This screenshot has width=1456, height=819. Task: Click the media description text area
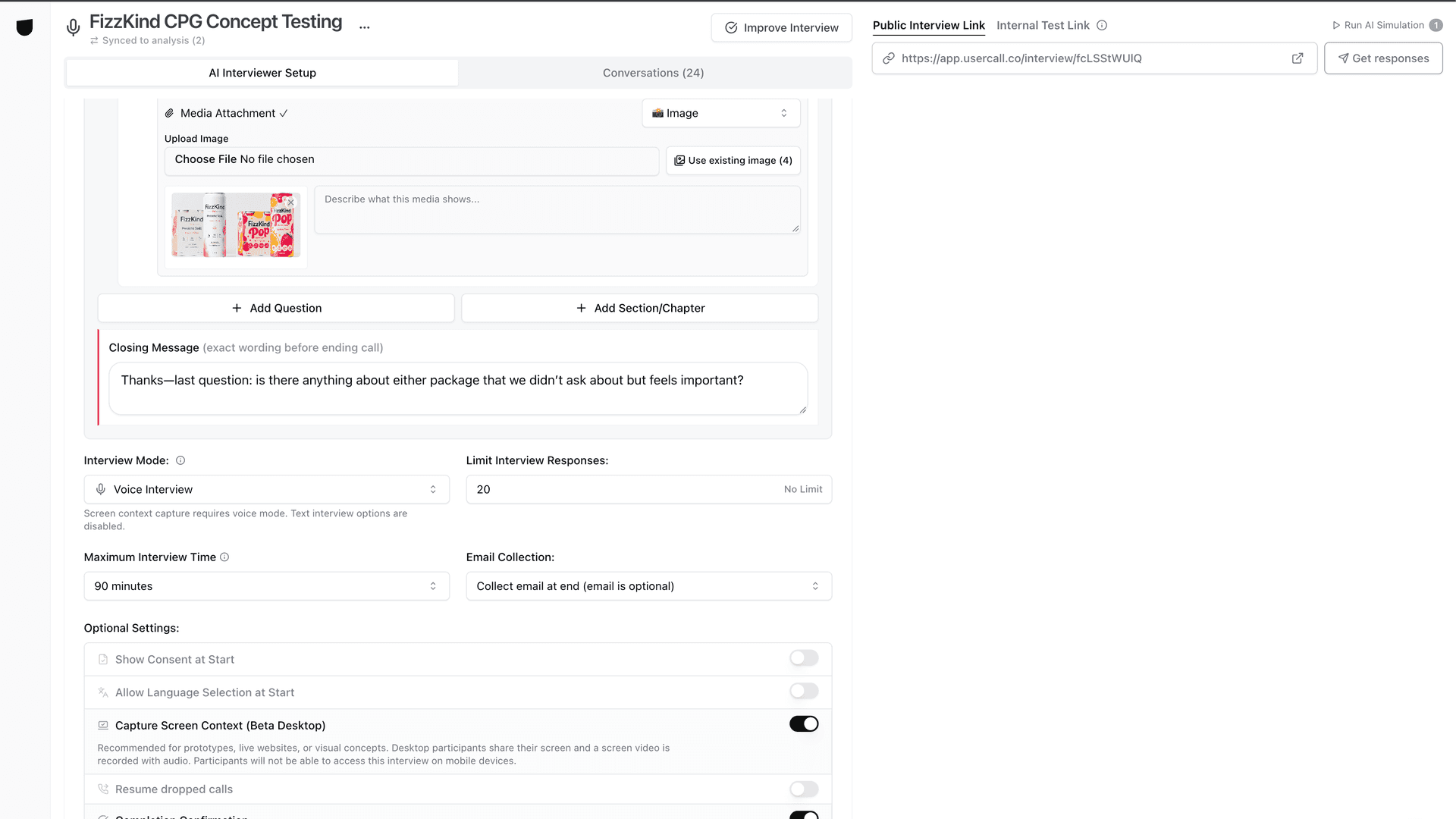coord(557,210)
